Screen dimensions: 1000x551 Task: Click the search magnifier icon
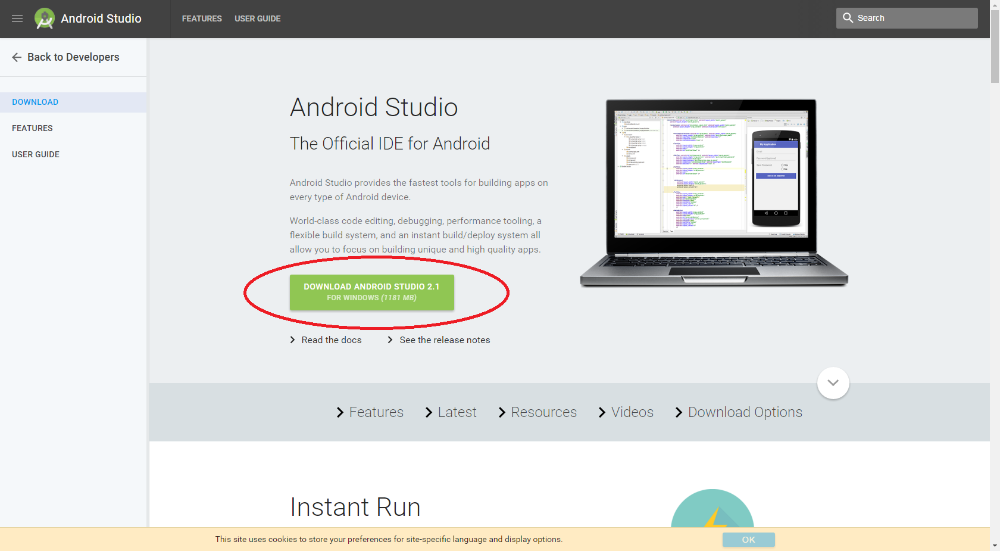[x=848, y=18]
